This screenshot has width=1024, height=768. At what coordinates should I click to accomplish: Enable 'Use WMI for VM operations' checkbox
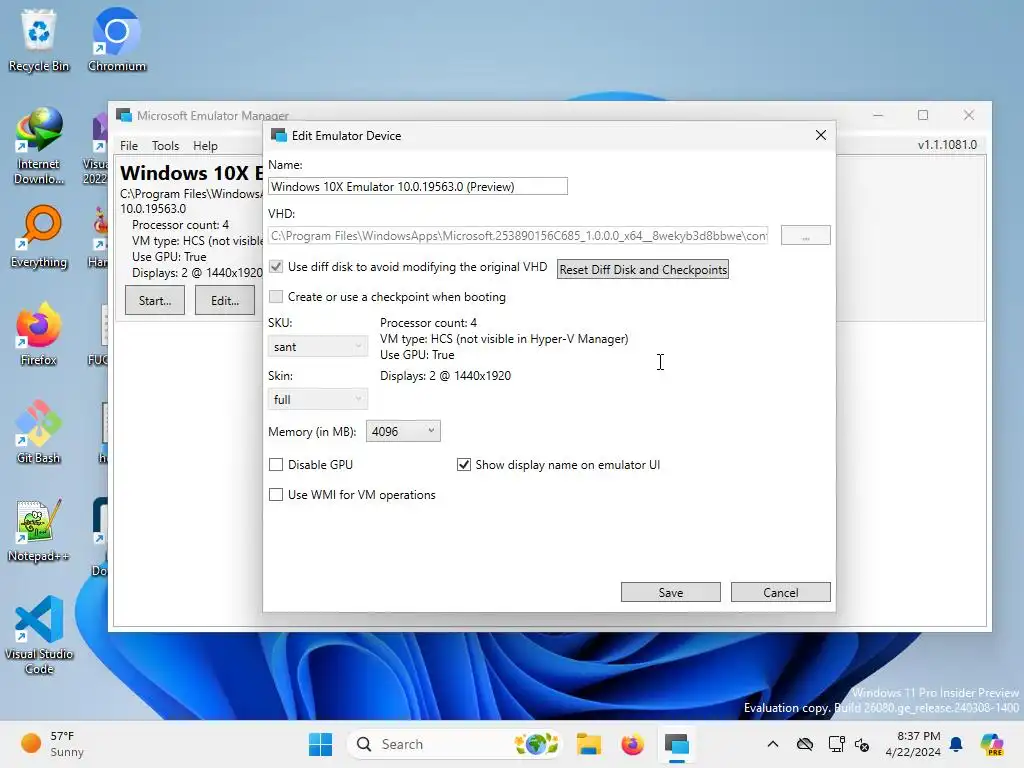pos(276,494)
